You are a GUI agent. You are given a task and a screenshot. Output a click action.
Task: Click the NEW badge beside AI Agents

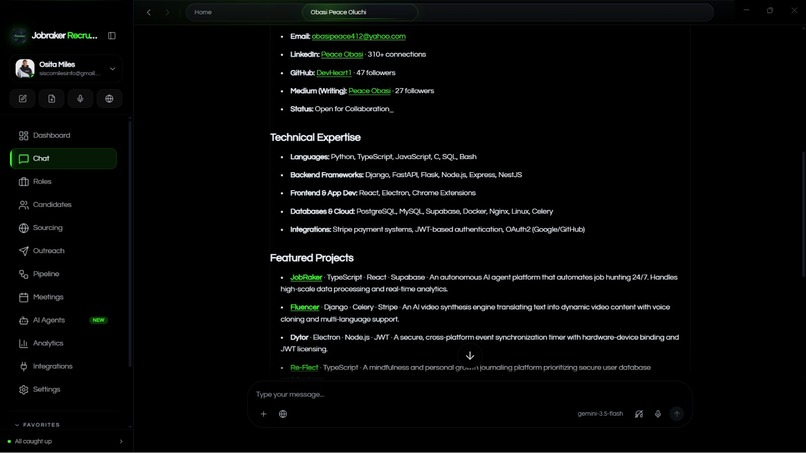[x=98, y=320]
